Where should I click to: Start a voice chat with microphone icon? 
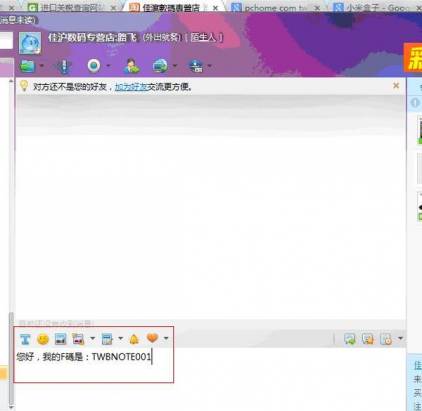click(x=63, y=66)
